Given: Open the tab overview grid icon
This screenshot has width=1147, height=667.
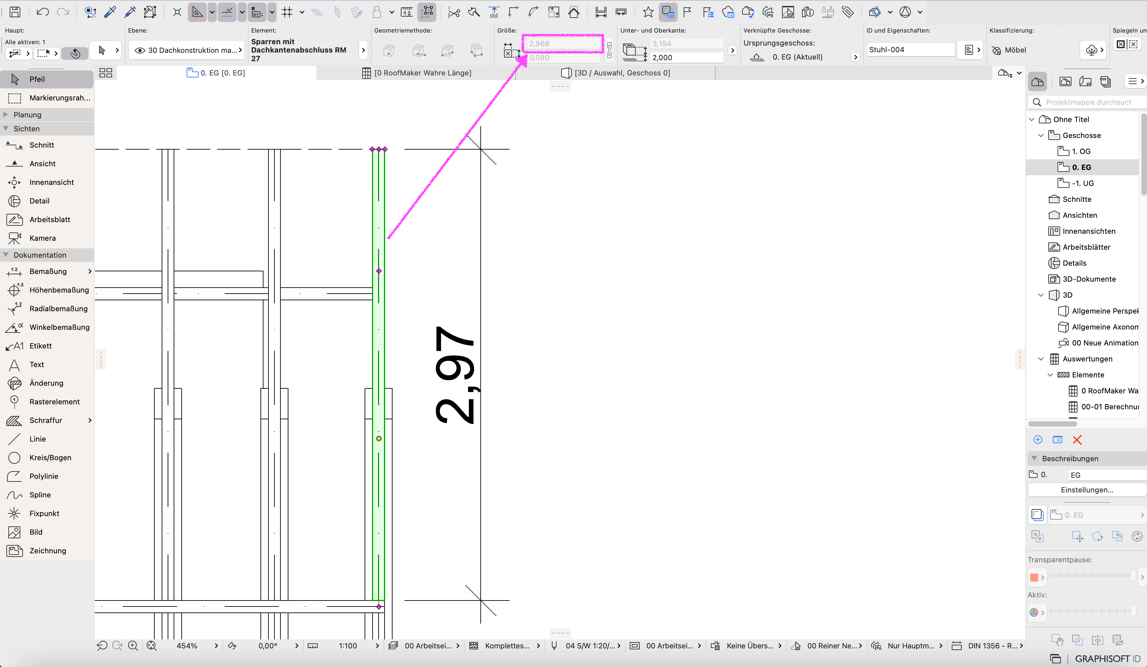Looking at the screenshot, I should tap(105, 73).
